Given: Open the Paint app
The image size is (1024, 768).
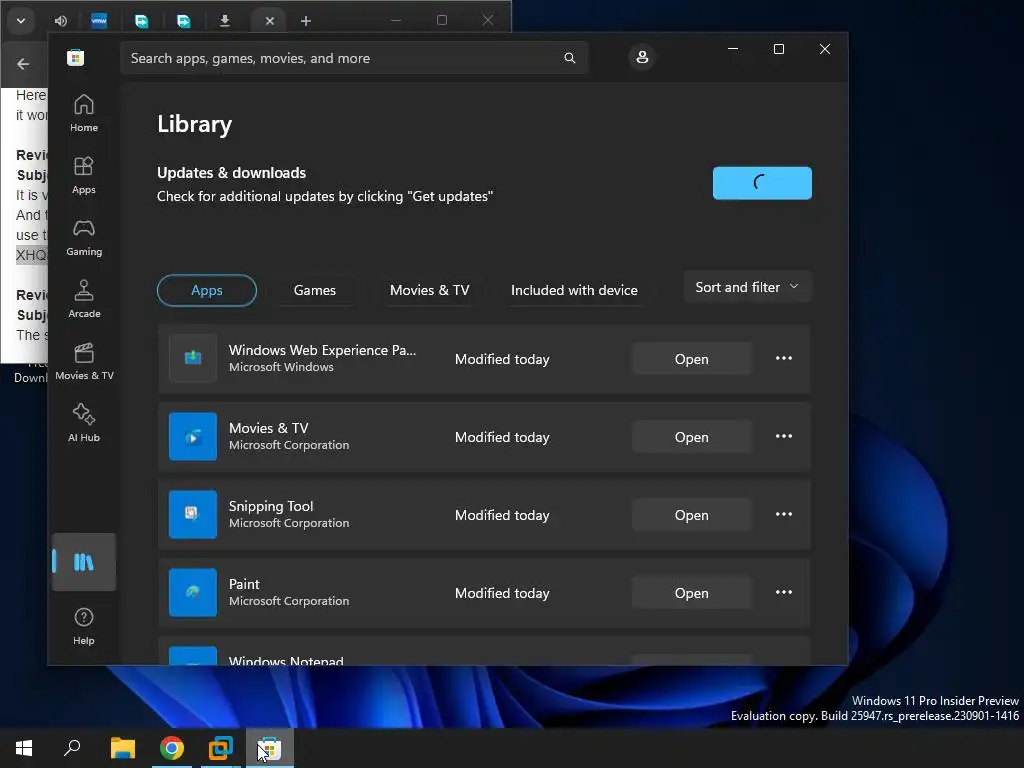Looking at the screenshot, I should pos(692,593).
